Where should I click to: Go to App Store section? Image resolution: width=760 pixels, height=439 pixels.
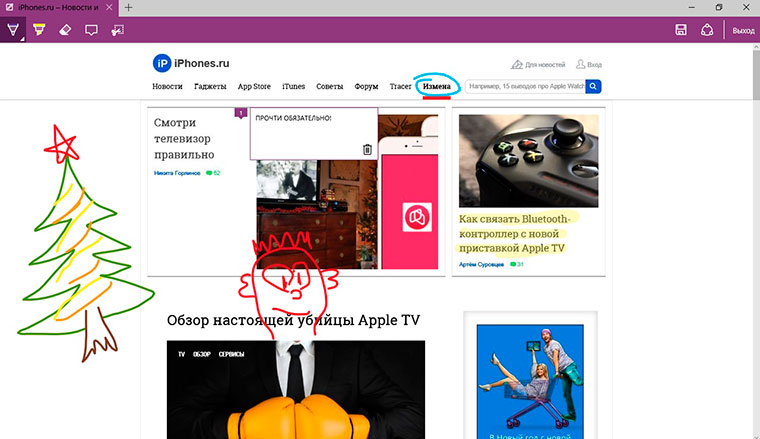pos(254,86)
